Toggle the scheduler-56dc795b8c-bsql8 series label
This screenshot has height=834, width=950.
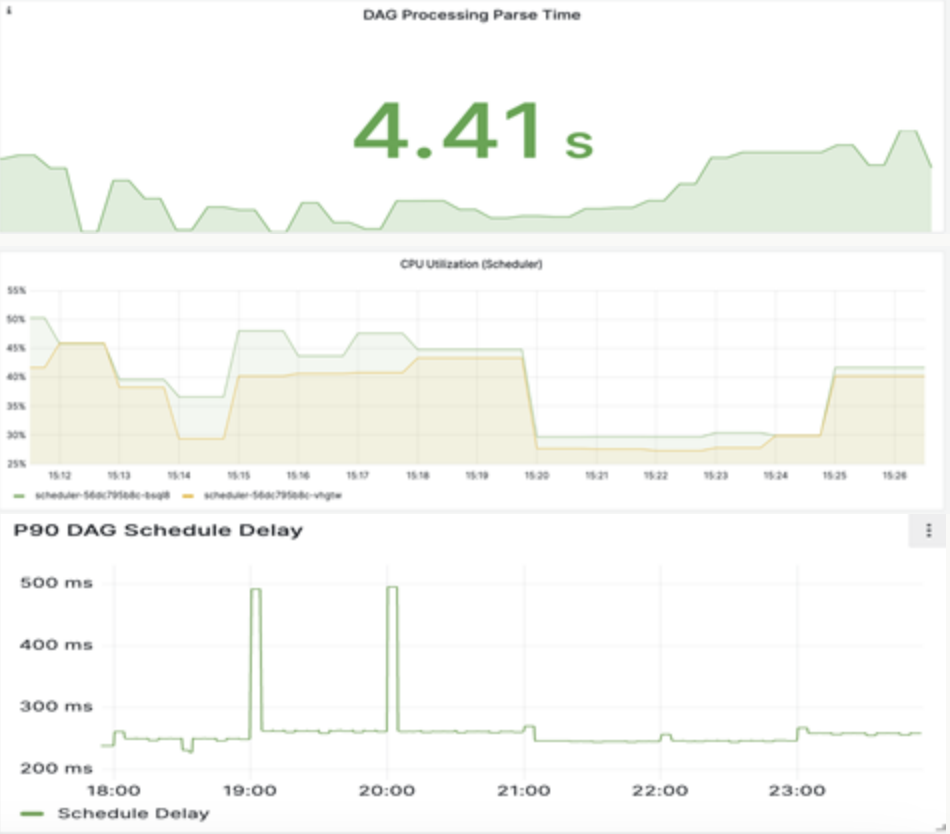pyautogui.click(x=101, y=496)
